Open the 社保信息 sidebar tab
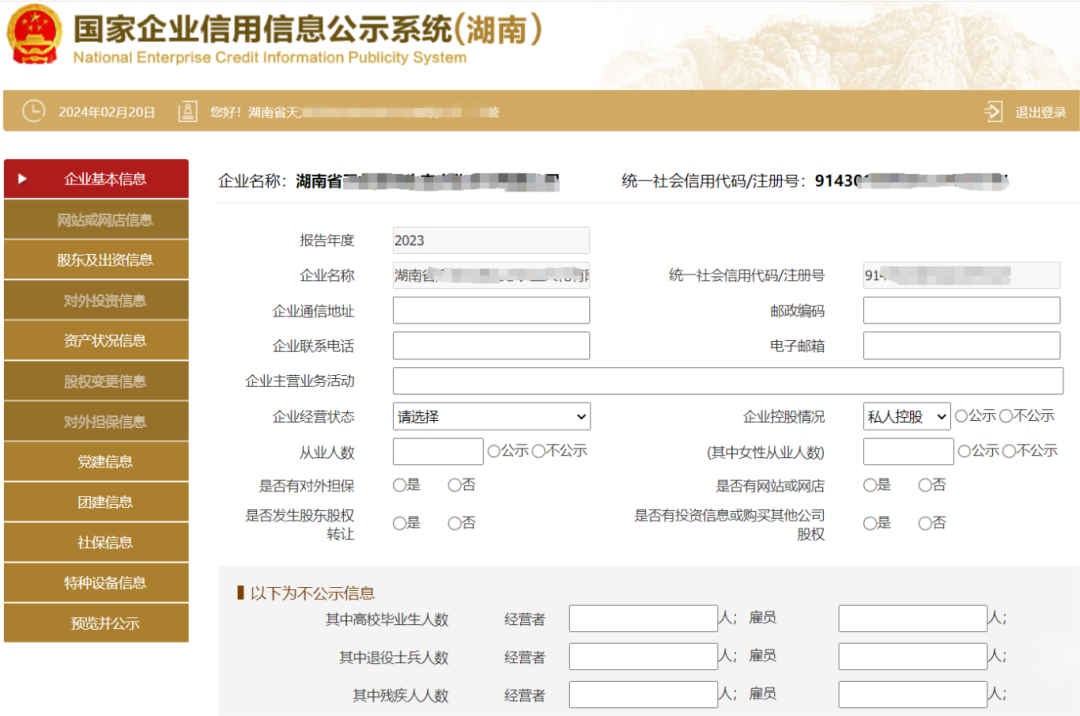This screenshot has width=1080, height=716. coord(96,542)
